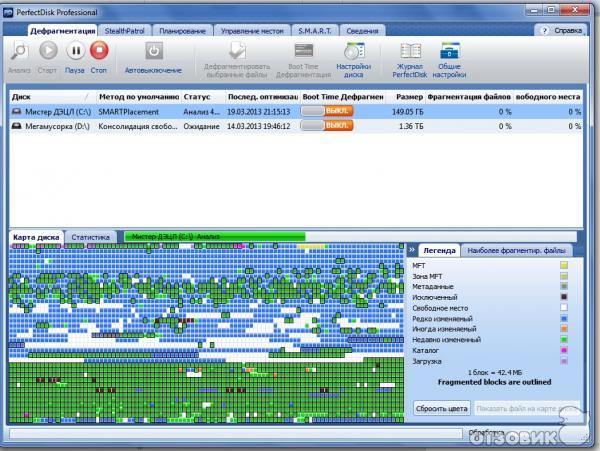Click the magenta Каталог color swatch
The width and height of the screenshot is (600, 451).
click(563, 351)
